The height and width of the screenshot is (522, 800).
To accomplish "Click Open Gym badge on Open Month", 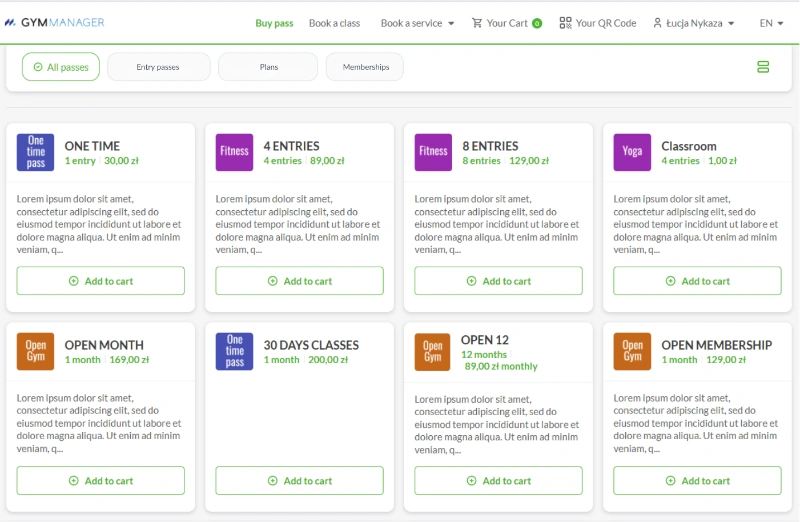I will (x=36, y=351).
